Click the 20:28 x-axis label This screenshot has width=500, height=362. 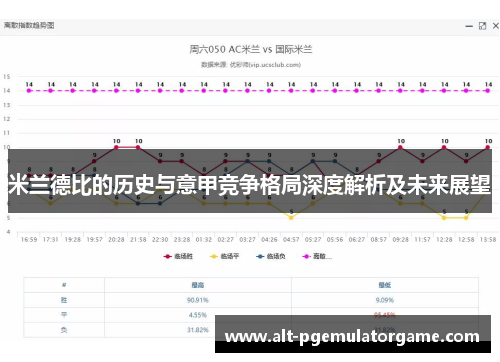tap(116, 240)
